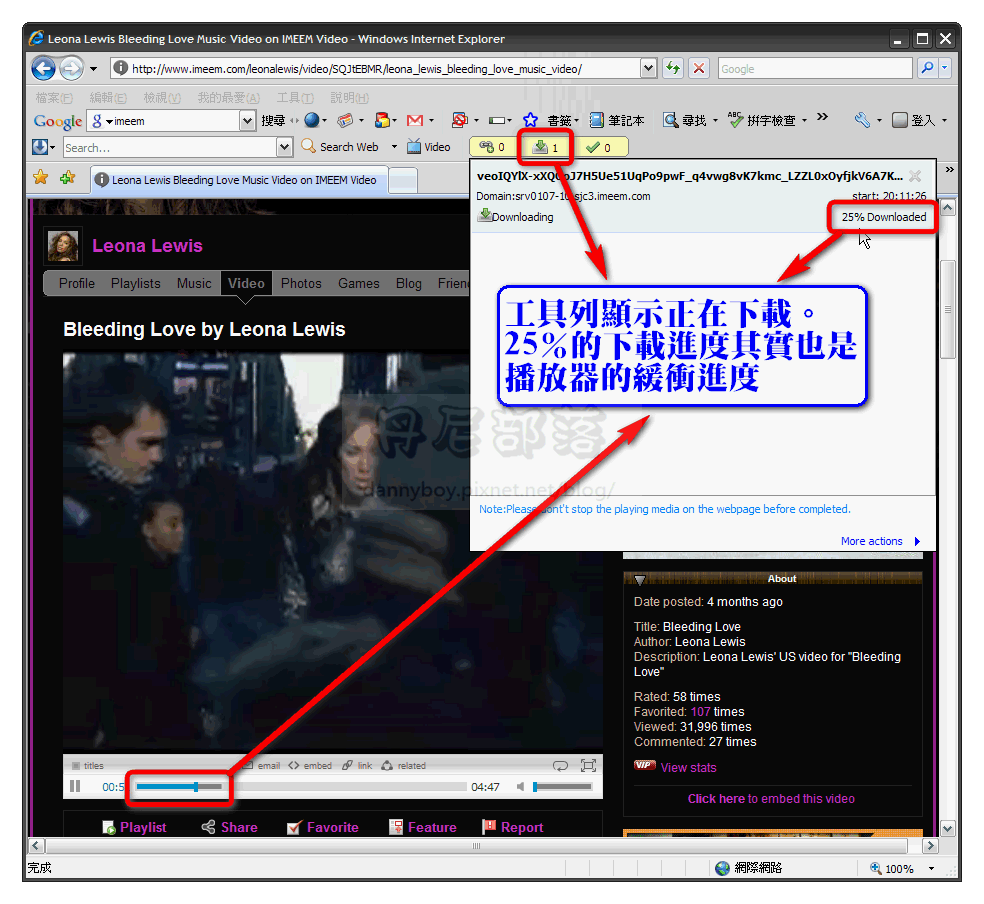
Task: Click the 筆記本 notebook icon
Action: [597, 120]
